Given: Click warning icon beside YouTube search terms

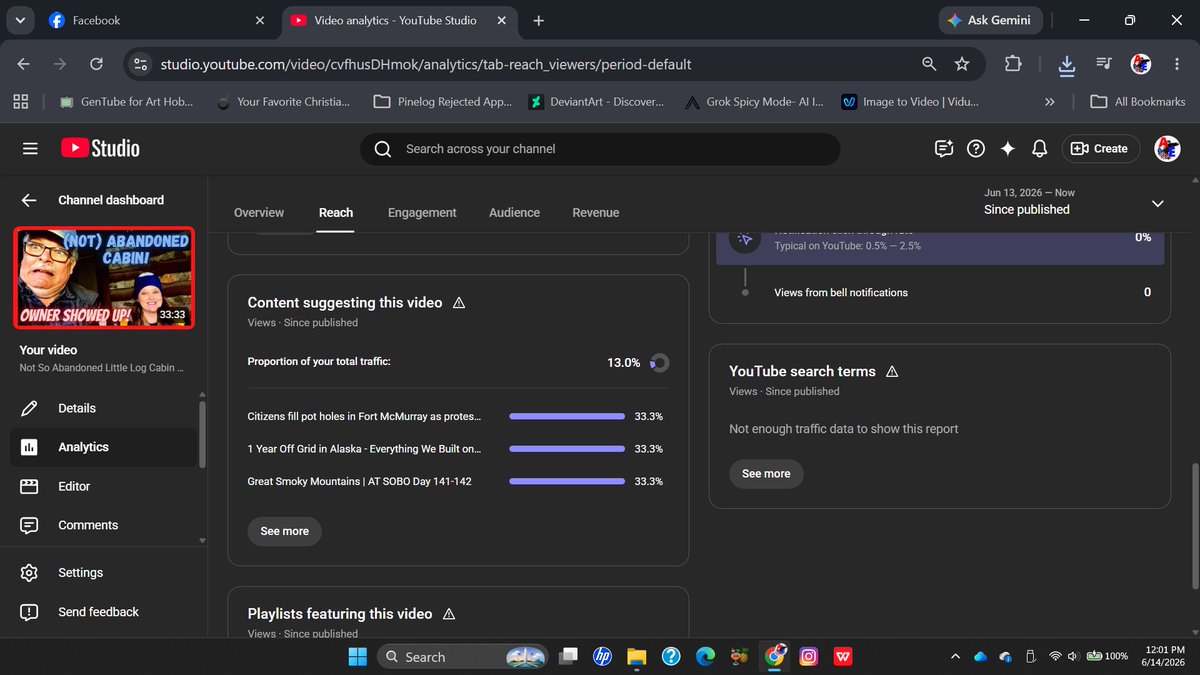Looking at the screenshot, I should coord(892,371).
